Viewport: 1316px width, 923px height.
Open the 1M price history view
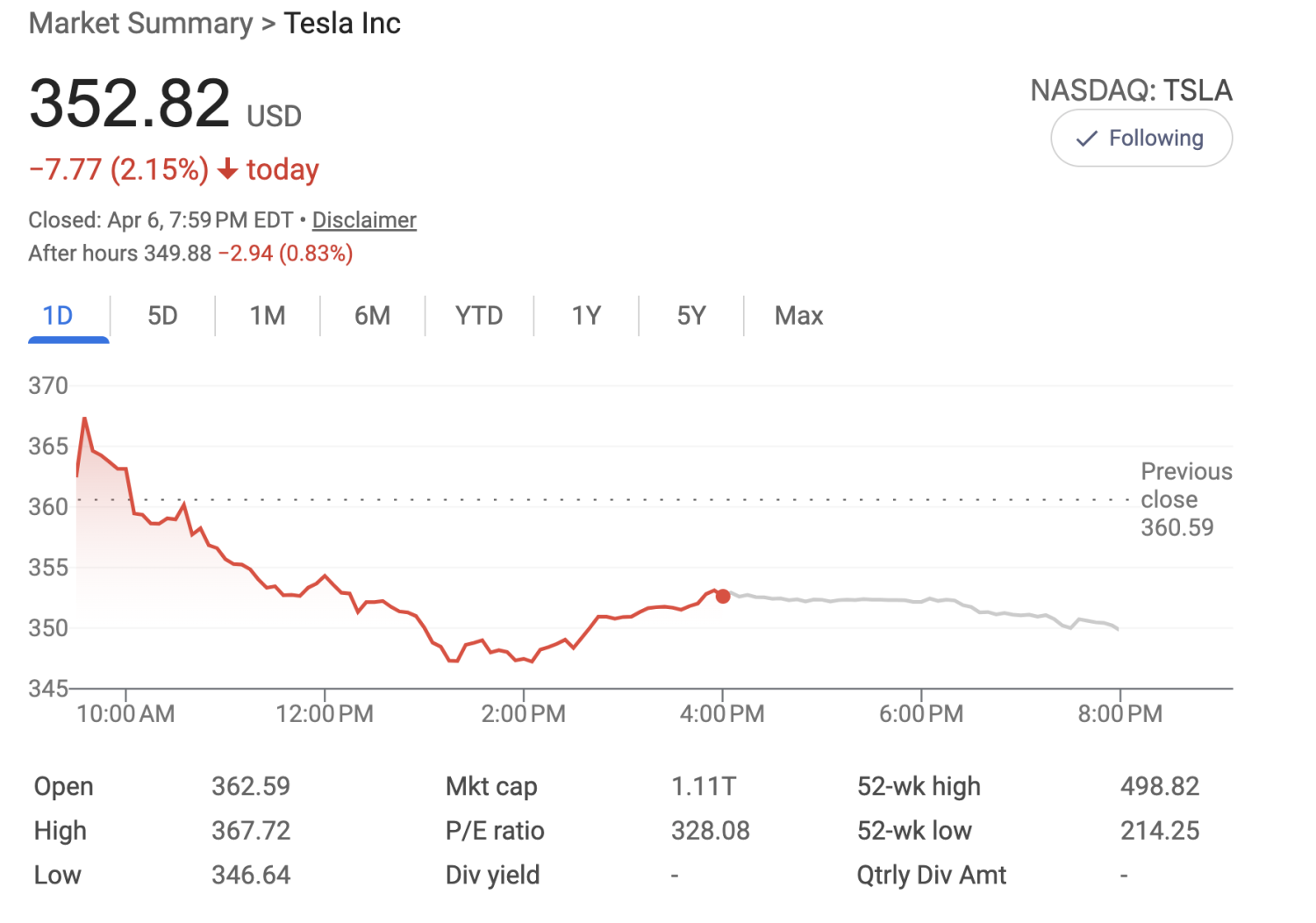click(x=267, y=315)
